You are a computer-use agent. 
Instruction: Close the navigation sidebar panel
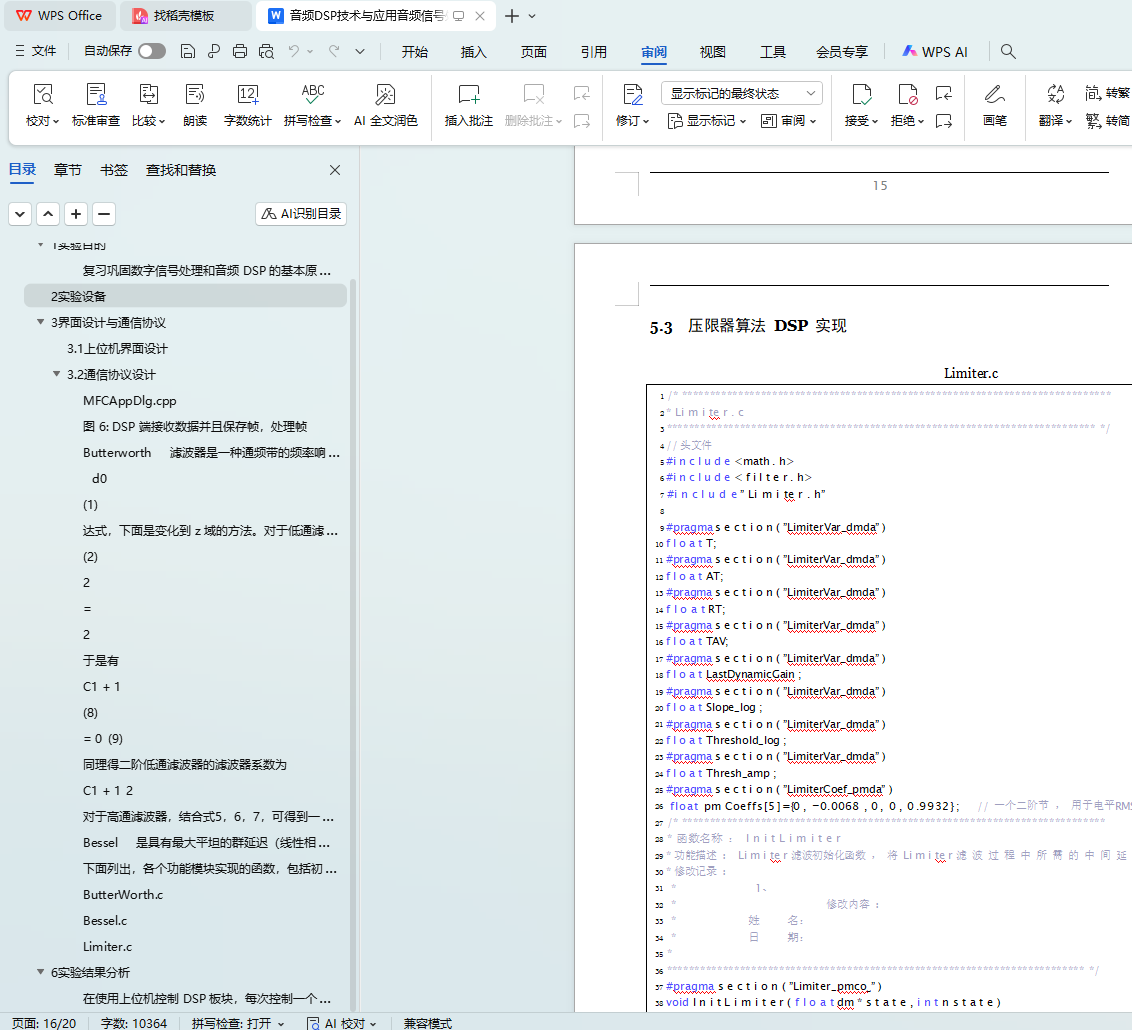335,170
